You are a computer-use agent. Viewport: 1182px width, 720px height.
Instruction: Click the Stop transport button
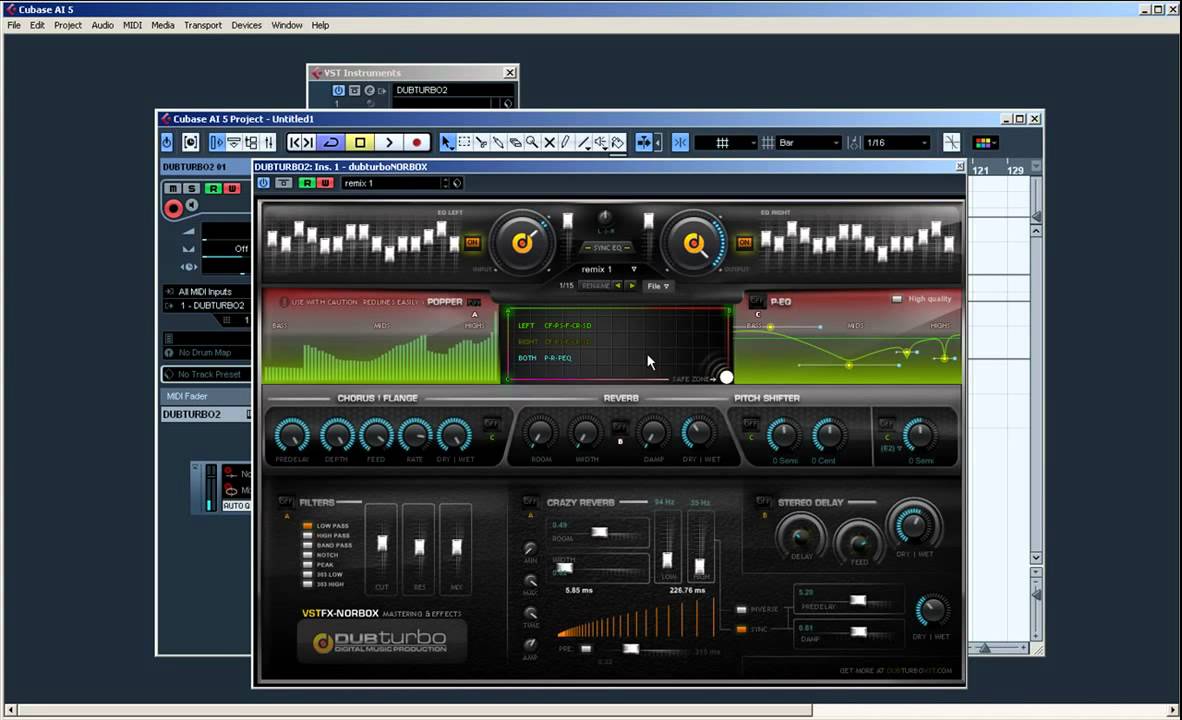(x=360, y=142)
